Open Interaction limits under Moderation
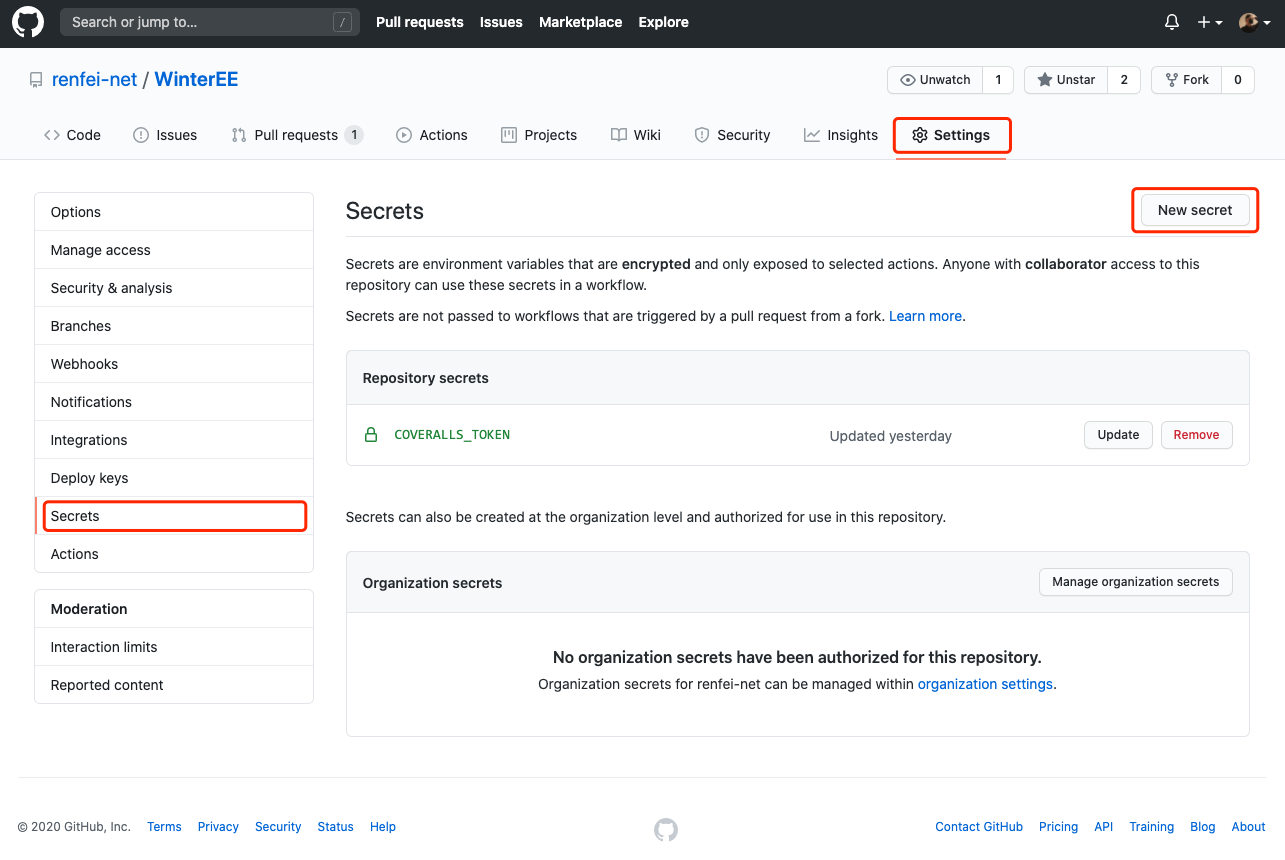This screenshot has width=1285, height=860. [174, 647]
